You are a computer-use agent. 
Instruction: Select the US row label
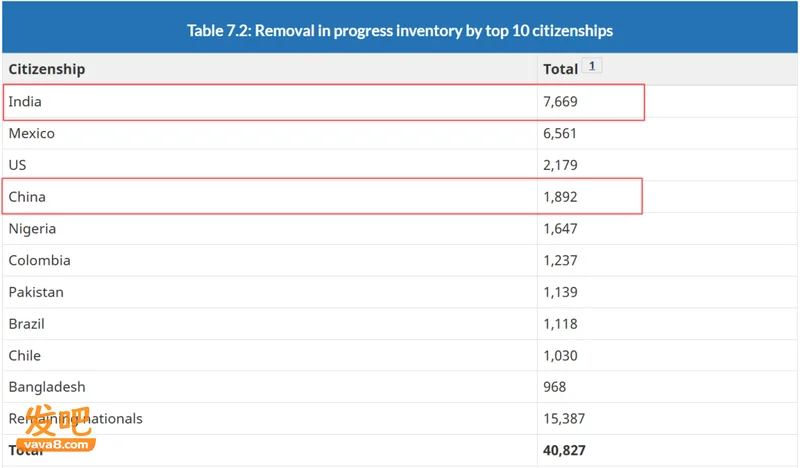pyautogui.click(x=17, y=165)
